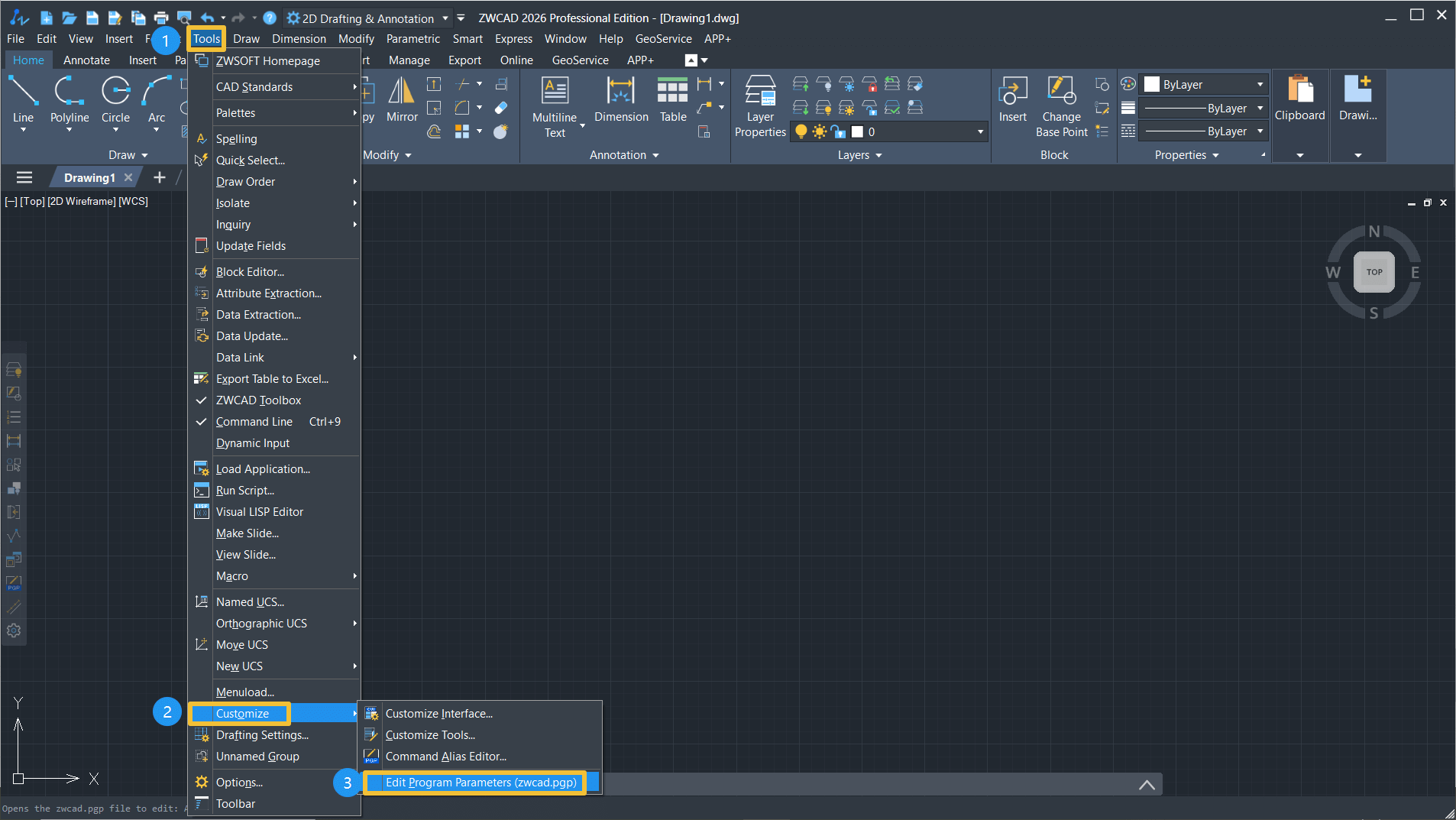Click the TOP face of the view cube
The height and width of the screenshot is (820, 1456).
tap(1373, 272)
